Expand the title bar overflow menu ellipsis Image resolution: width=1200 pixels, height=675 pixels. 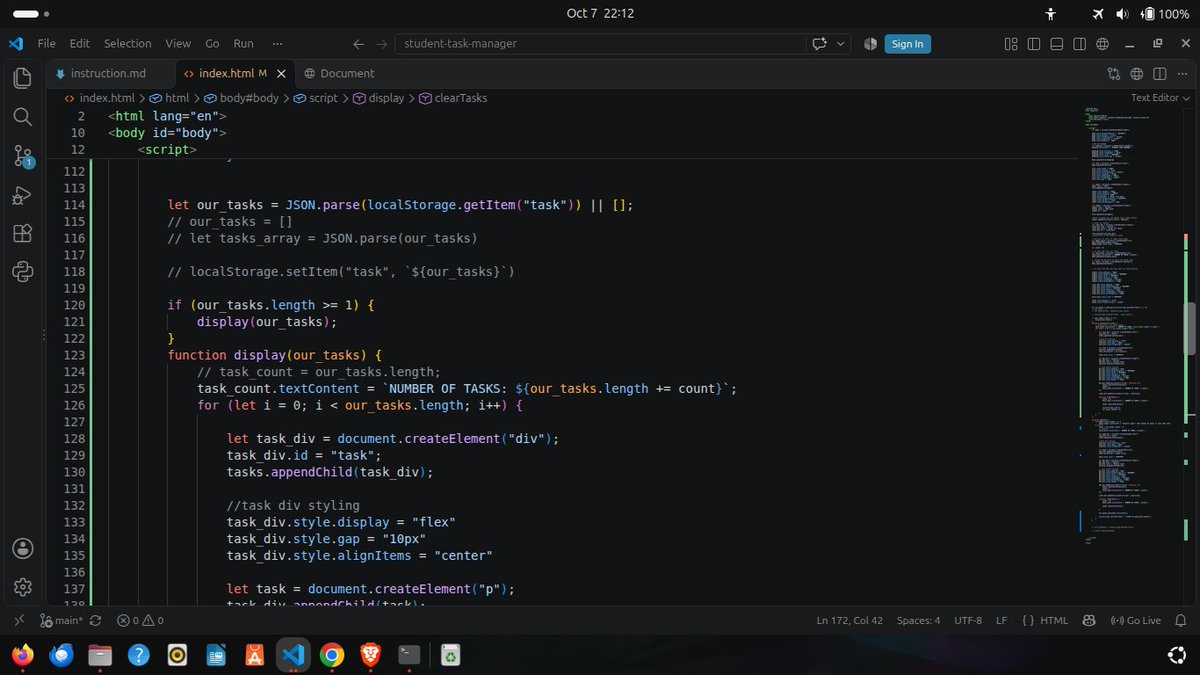[277, 44]
